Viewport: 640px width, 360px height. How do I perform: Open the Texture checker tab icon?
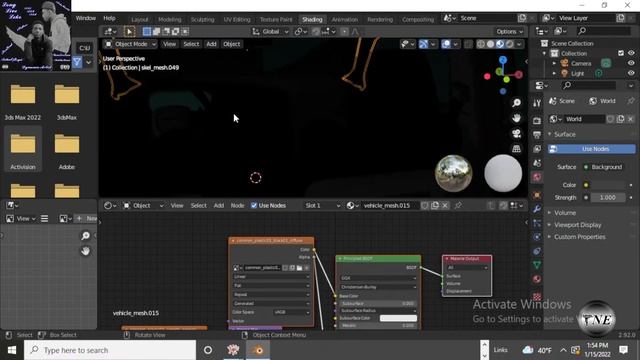[x=537, y=296]
